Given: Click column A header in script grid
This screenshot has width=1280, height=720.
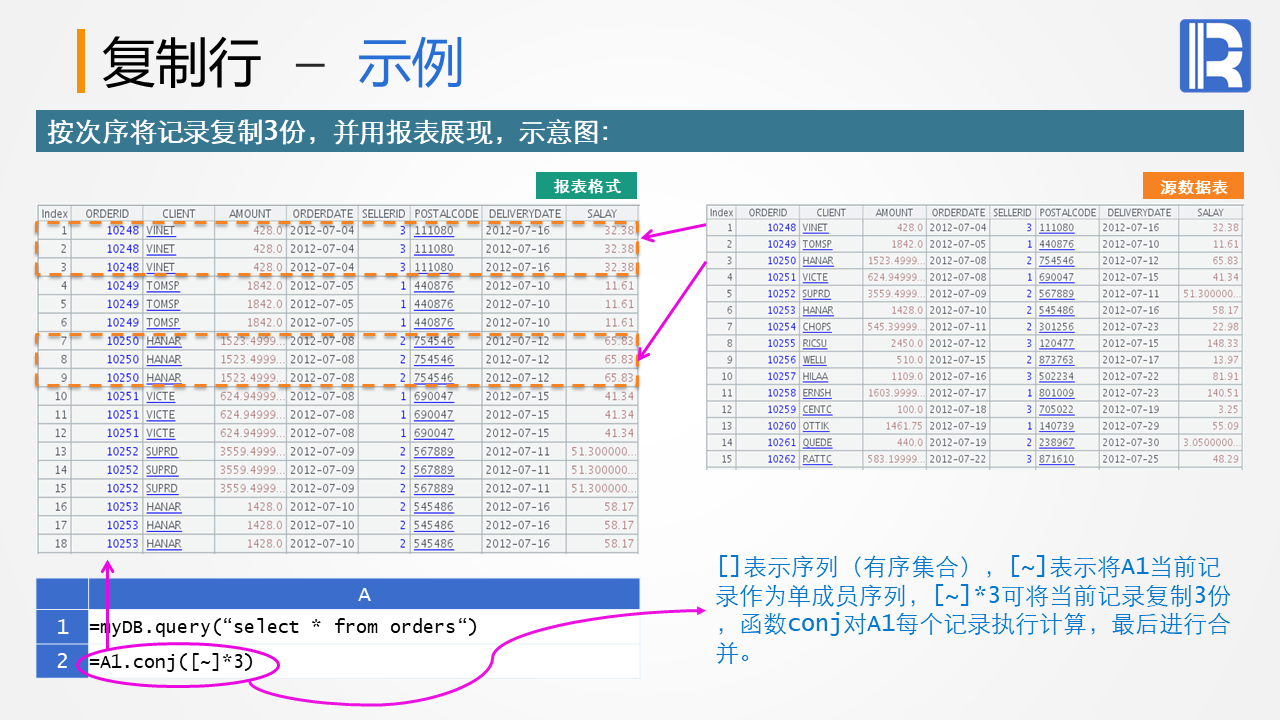Looking at the screenshot, I should tap(364, 594).
